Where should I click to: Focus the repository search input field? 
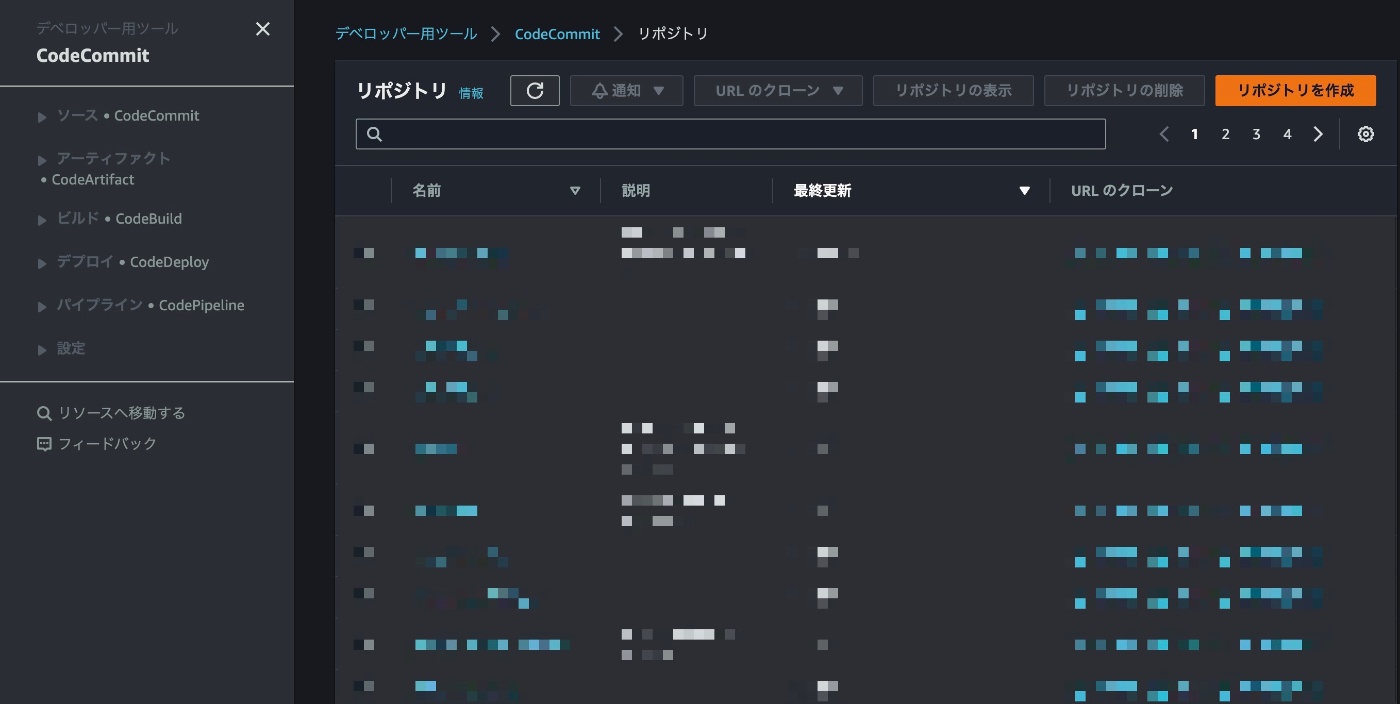coord(731,134)
